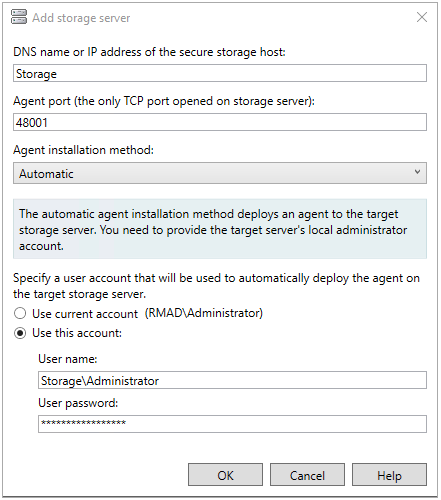Click the Cancel button
This screenshot has width=441, height=500.
307,475
